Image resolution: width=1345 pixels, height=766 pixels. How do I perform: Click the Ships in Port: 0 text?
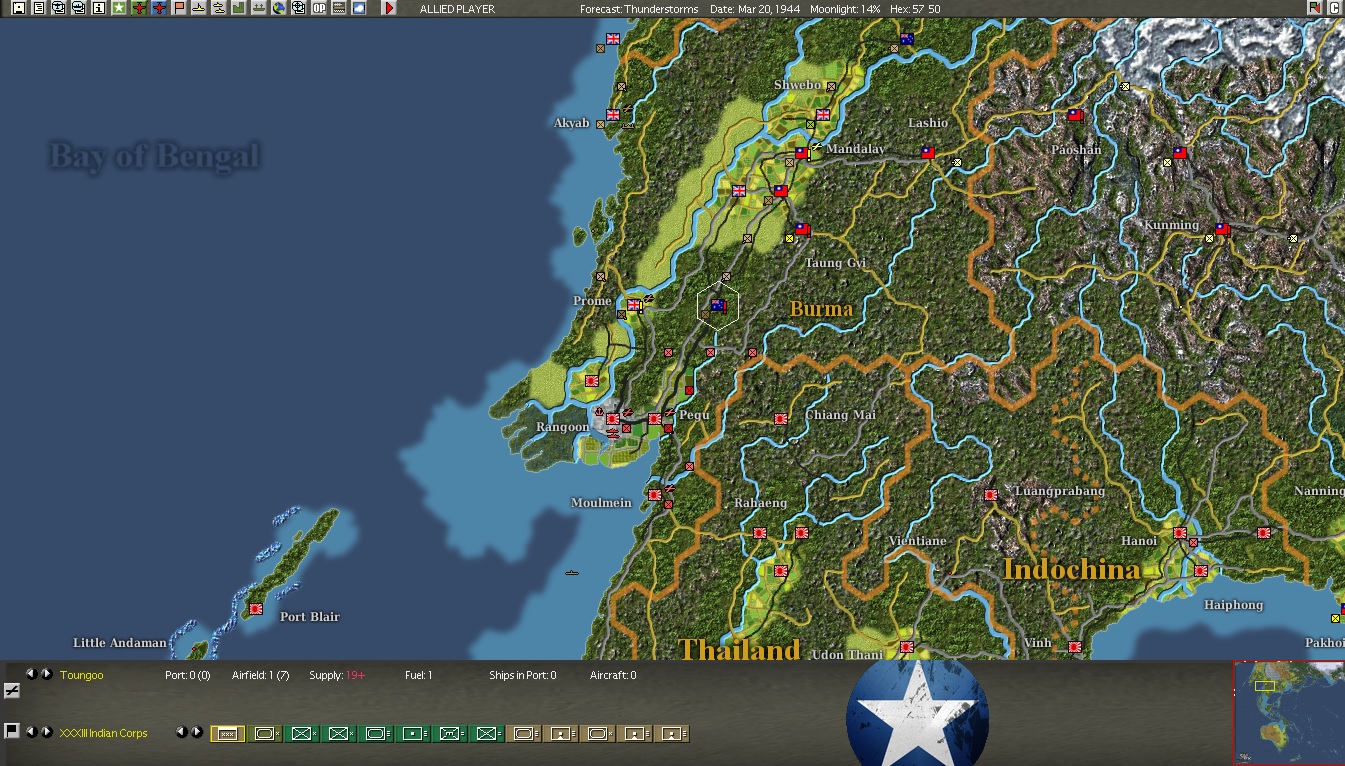coord(523,676)
